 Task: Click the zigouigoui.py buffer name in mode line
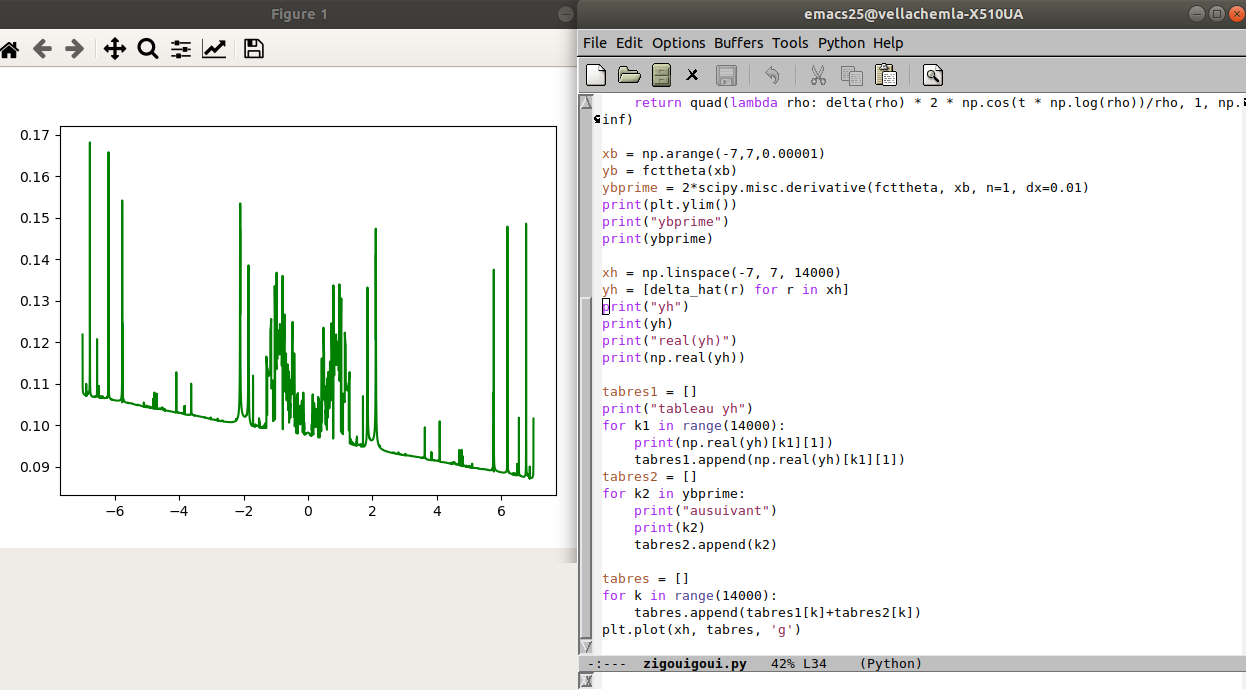695,663
